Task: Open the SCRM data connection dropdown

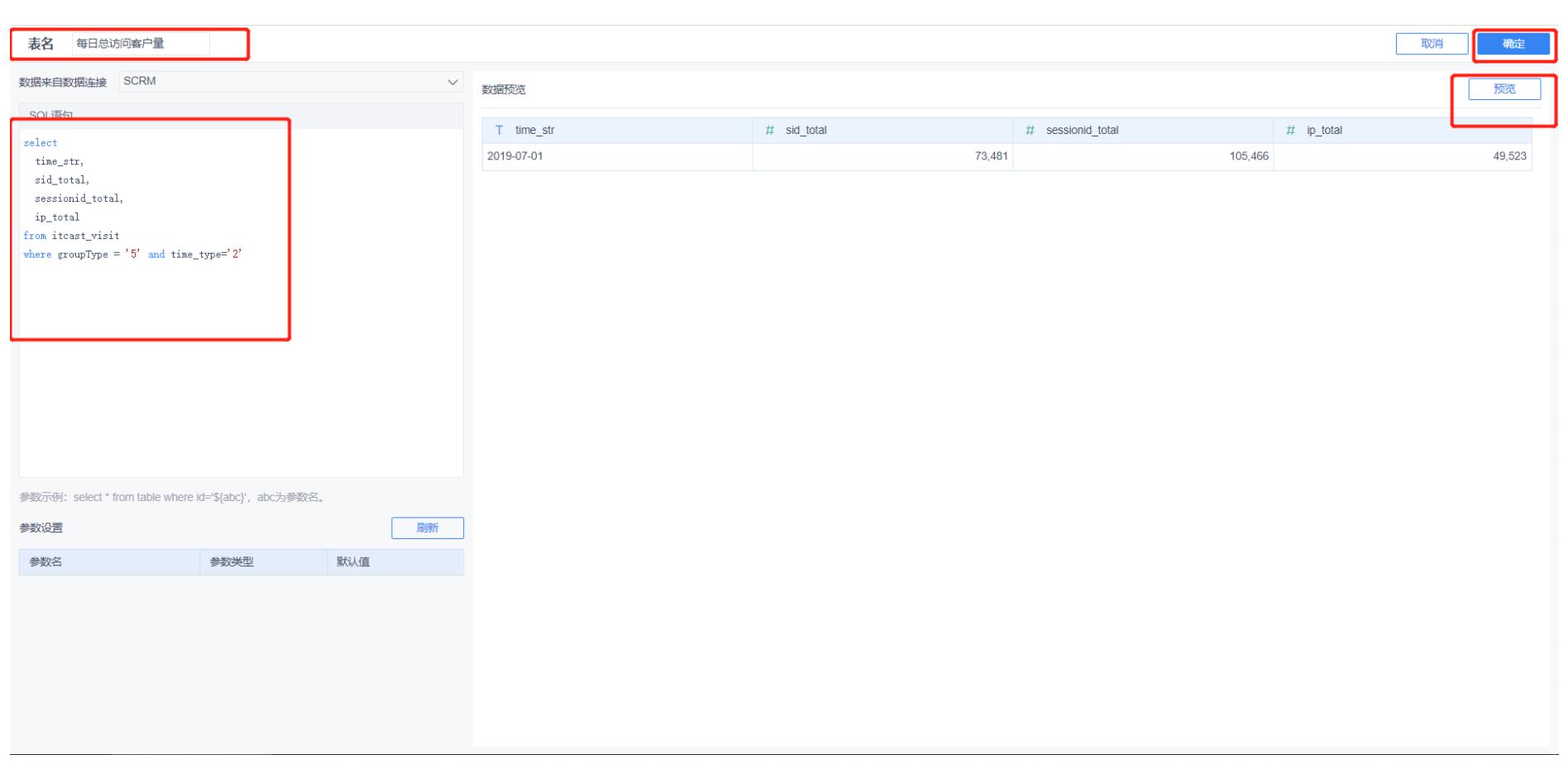Action: tap(290, 82)
